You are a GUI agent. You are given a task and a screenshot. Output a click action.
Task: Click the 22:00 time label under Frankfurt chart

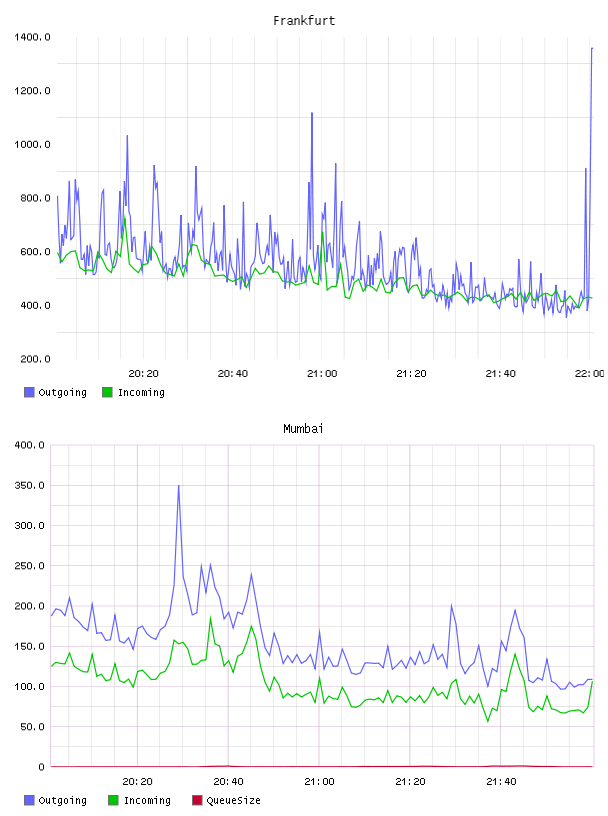point(590,374)
